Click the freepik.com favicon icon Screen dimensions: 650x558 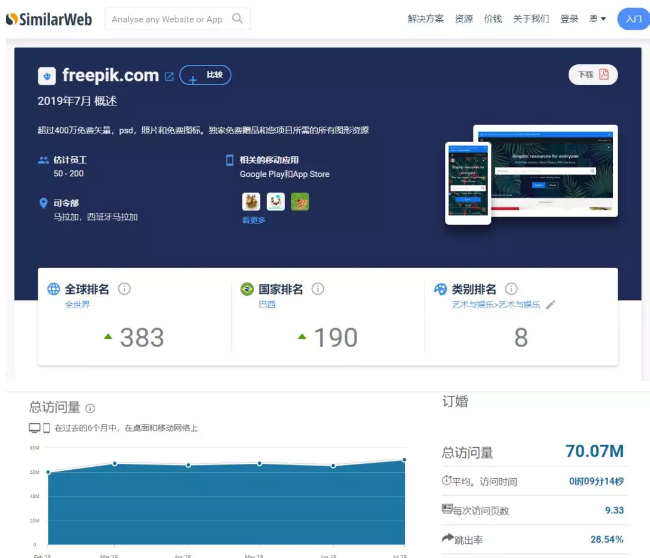click(47, 76)
